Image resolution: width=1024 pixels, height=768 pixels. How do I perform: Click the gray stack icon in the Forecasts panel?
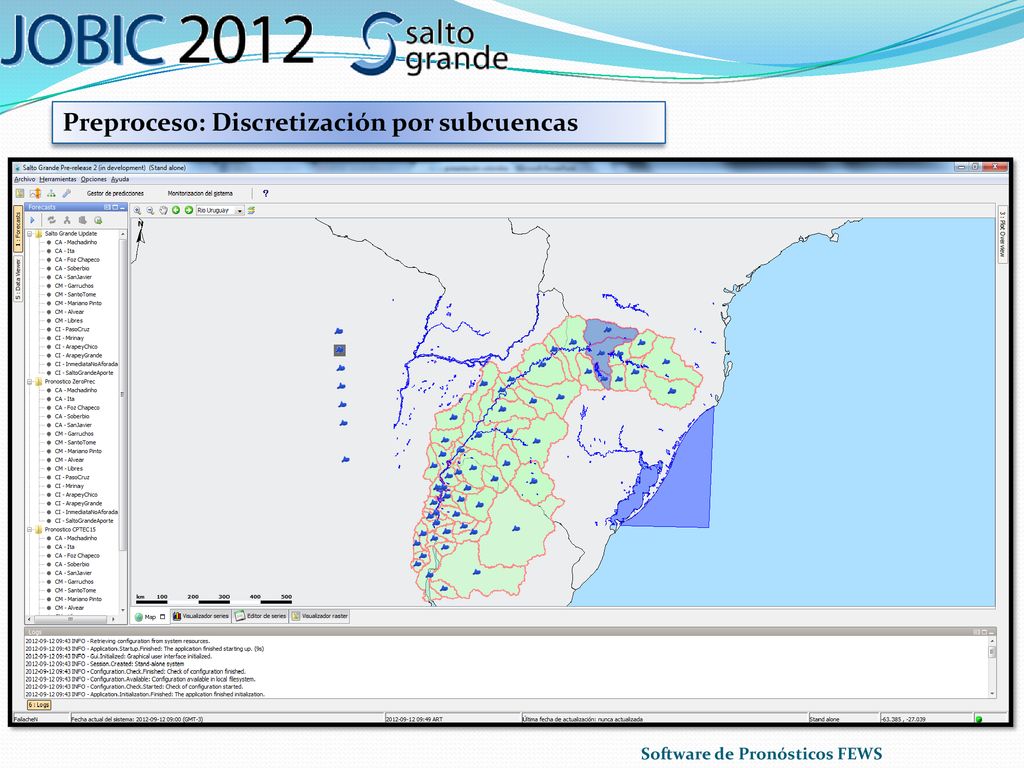coord(82,220)
